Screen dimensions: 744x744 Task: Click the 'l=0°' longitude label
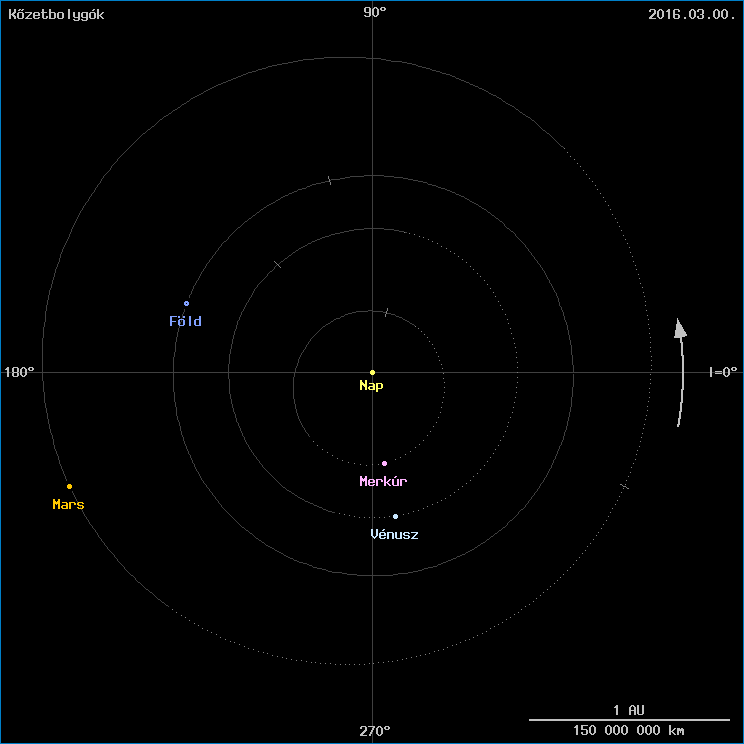(x=723, y=372)
